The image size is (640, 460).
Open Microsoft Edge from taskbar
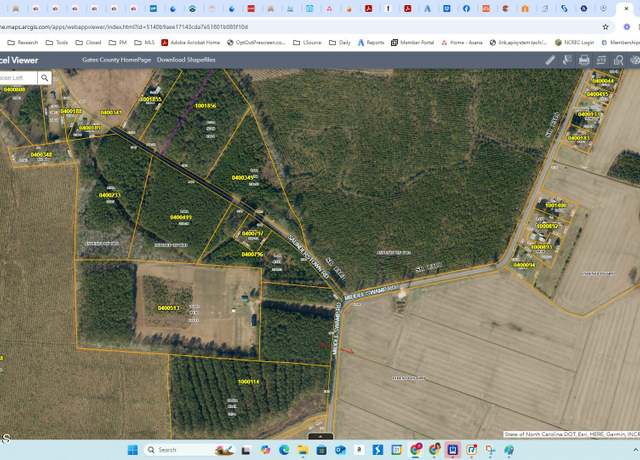click(x=284, y=450)
